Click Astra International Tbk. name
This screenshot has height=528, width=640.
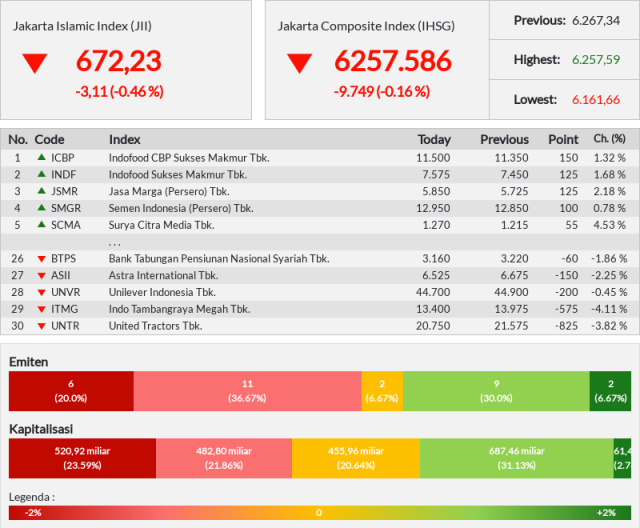coord(163,275)
